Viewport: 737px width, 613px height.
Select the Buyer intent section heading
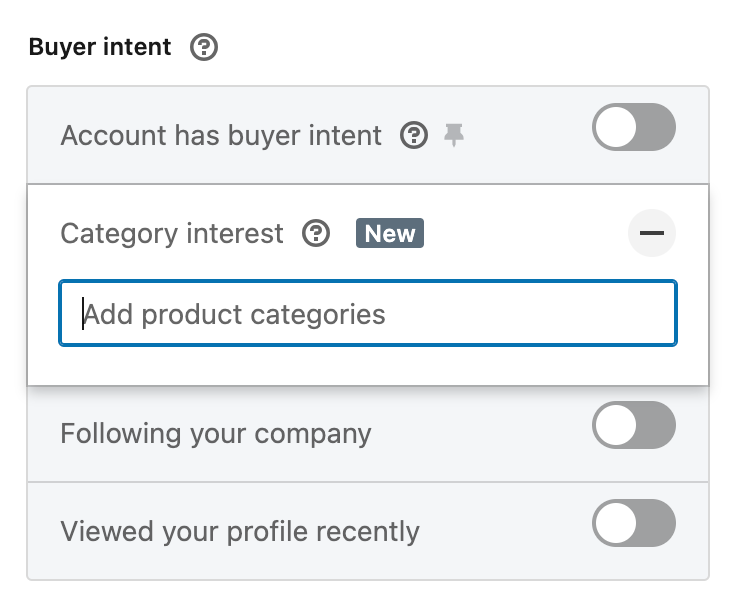pos(100,47)
